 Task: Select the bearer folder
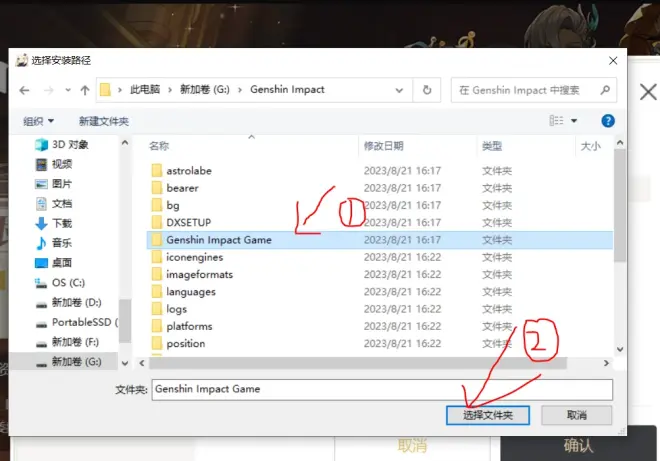[x=380, y=188]
